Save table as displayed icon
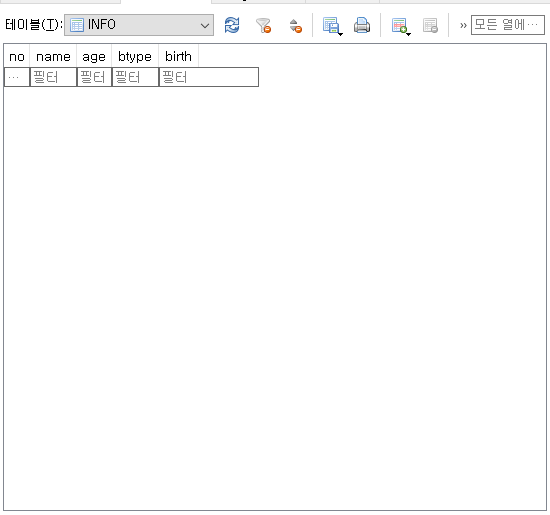The image size is (550, 515). [330, 25]
